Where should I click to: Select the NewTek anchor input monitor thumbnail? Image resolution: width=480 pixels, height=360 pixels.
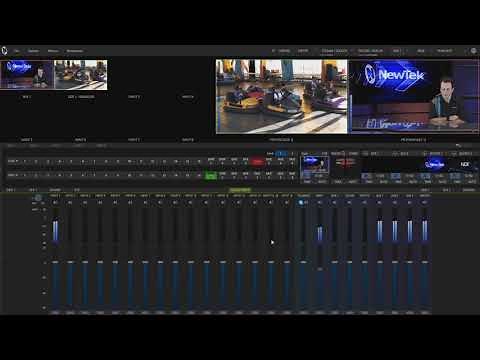27,75
